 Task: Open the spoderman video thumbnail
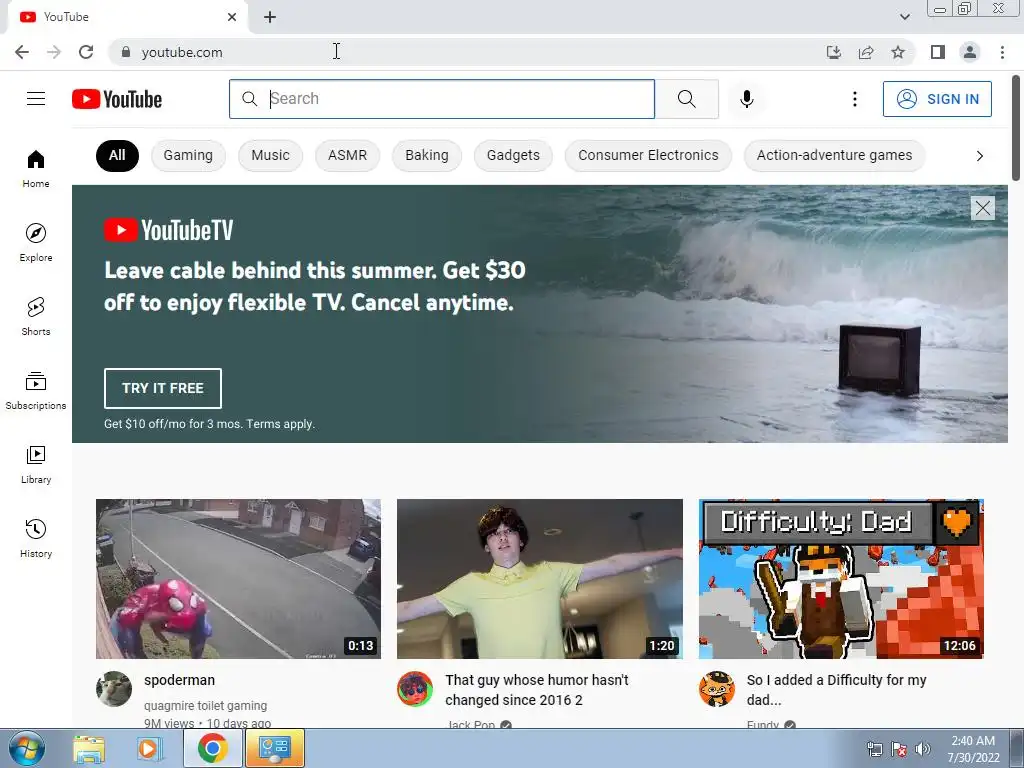[x=238, y=579]
